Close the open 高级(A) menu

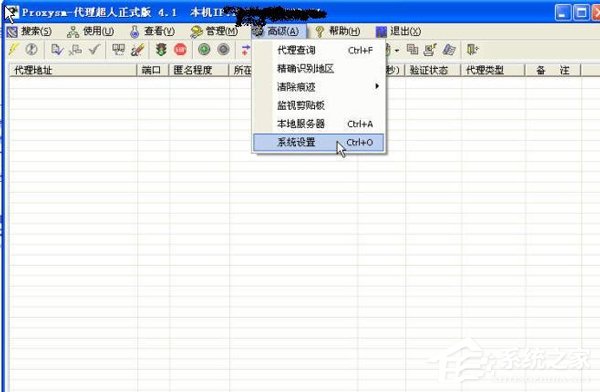[279, 31]
